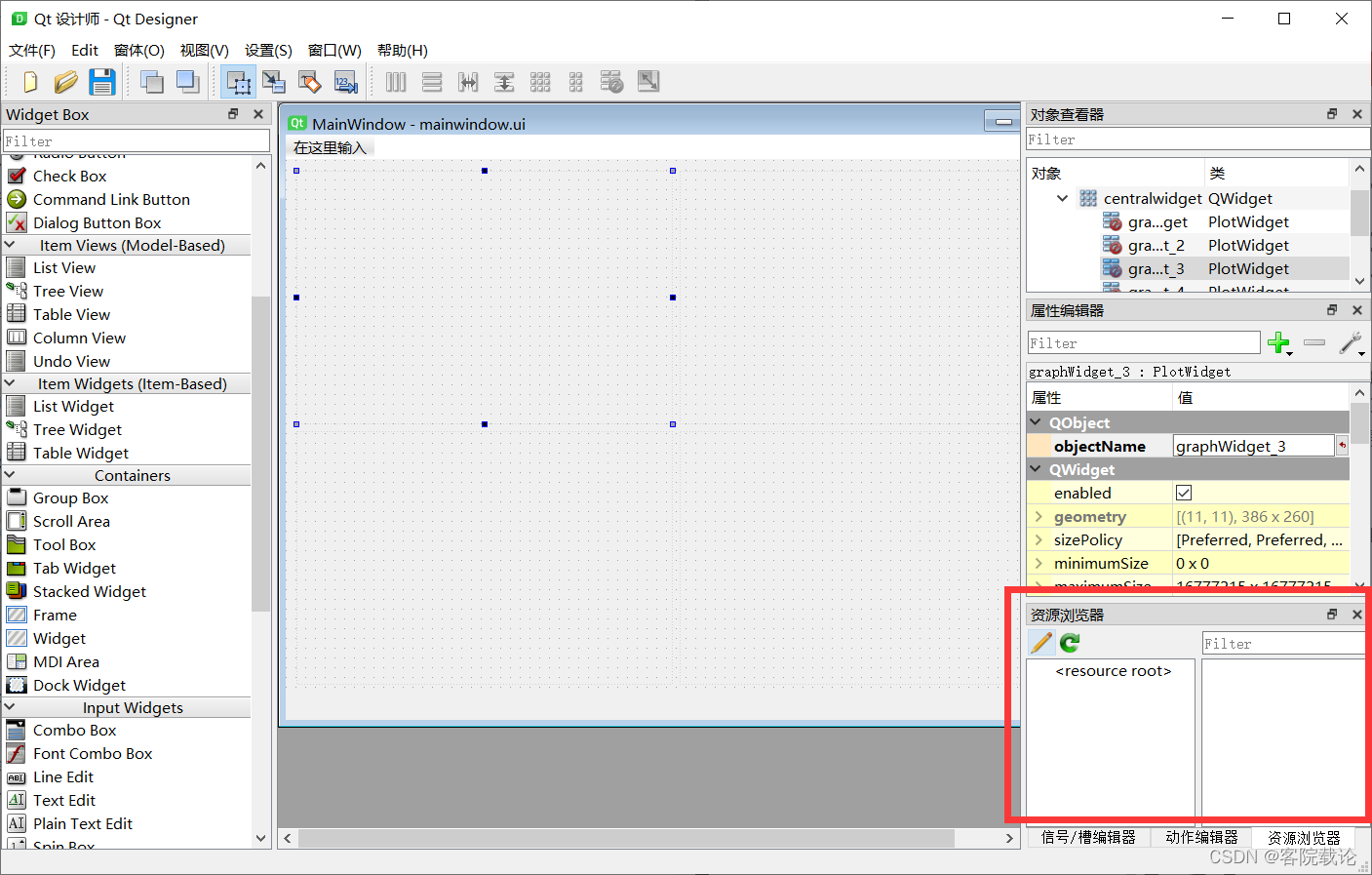Image resolution: width=1372 pixels, height=875 pixels.
Task: Expand the sizePolicy property
Action: (1039, 539)
